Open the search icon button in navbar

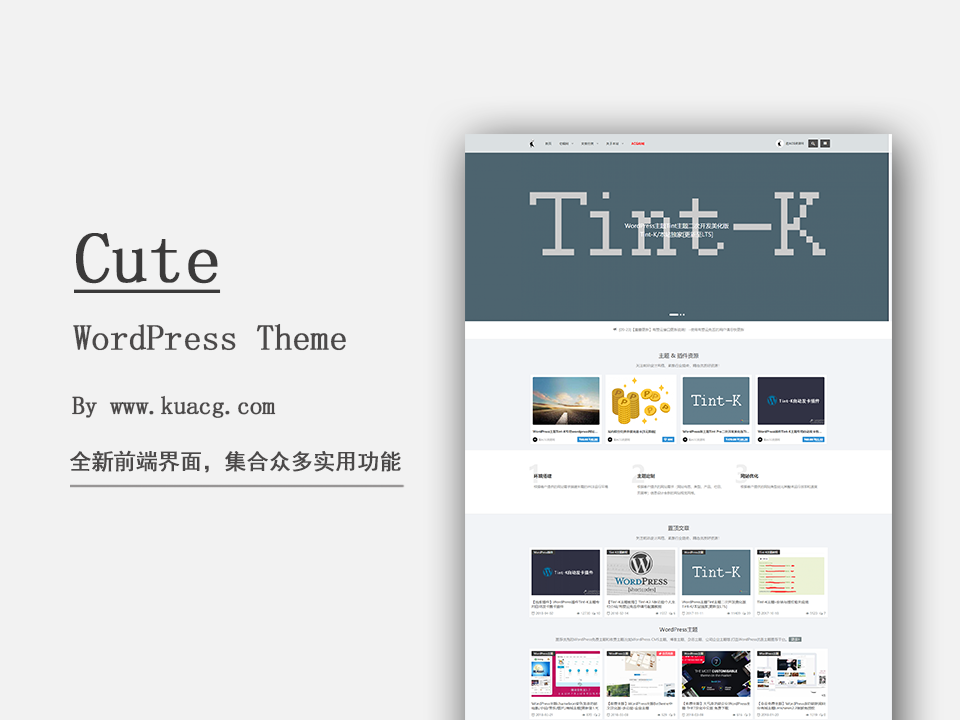tap(813, 143)
